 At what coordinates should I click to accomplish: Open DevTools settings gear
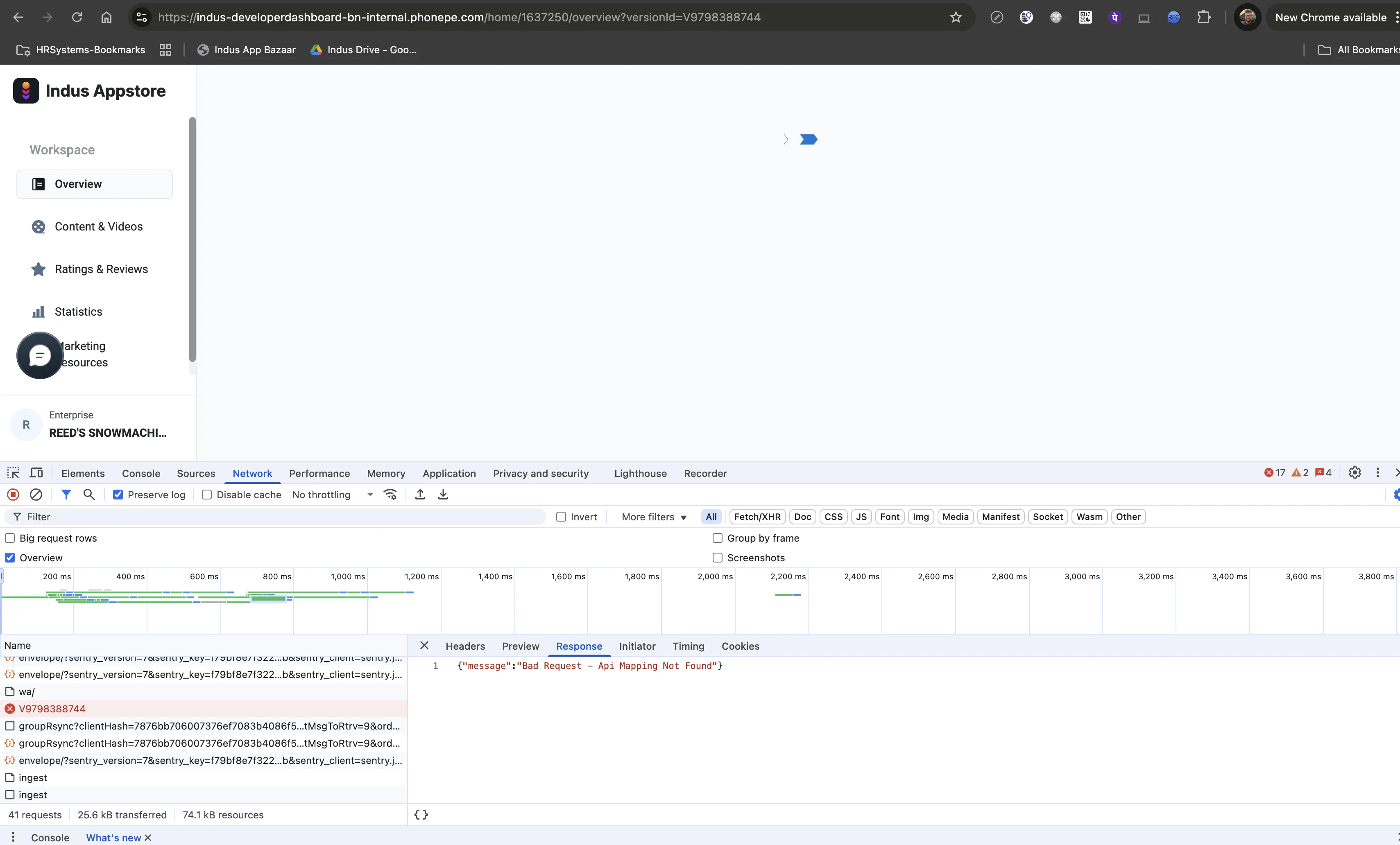[1355, 472]
